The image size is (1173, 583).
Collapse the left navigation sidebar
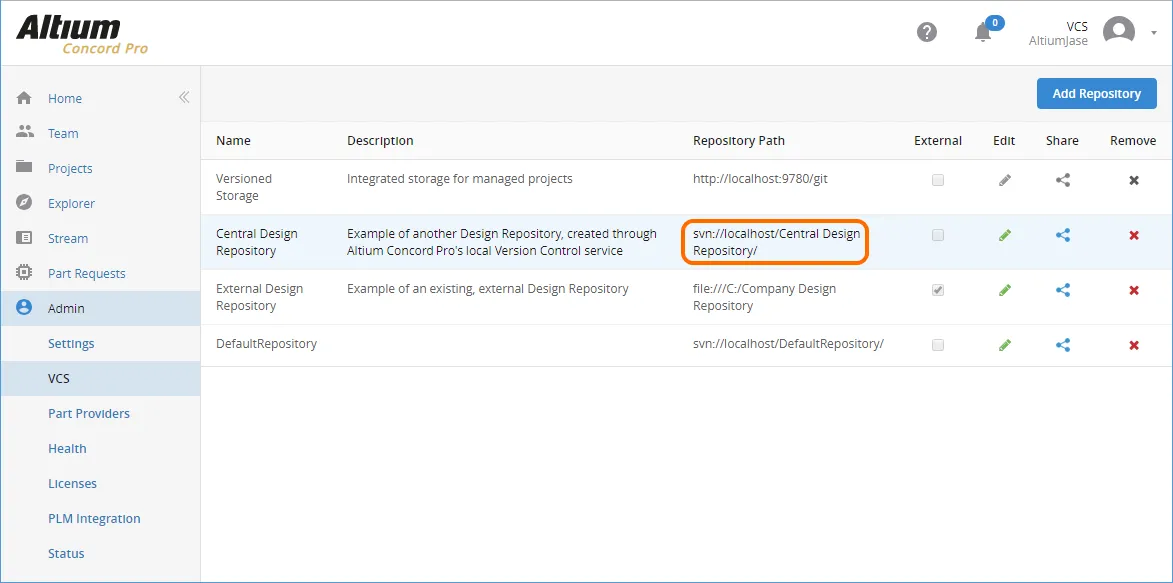184,97
